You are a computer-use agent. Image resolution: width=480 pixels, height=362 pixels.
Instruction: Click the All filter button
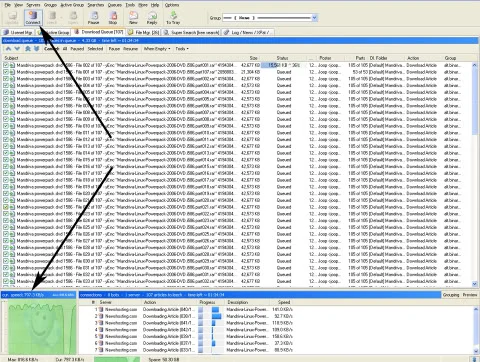pos(65,49)
